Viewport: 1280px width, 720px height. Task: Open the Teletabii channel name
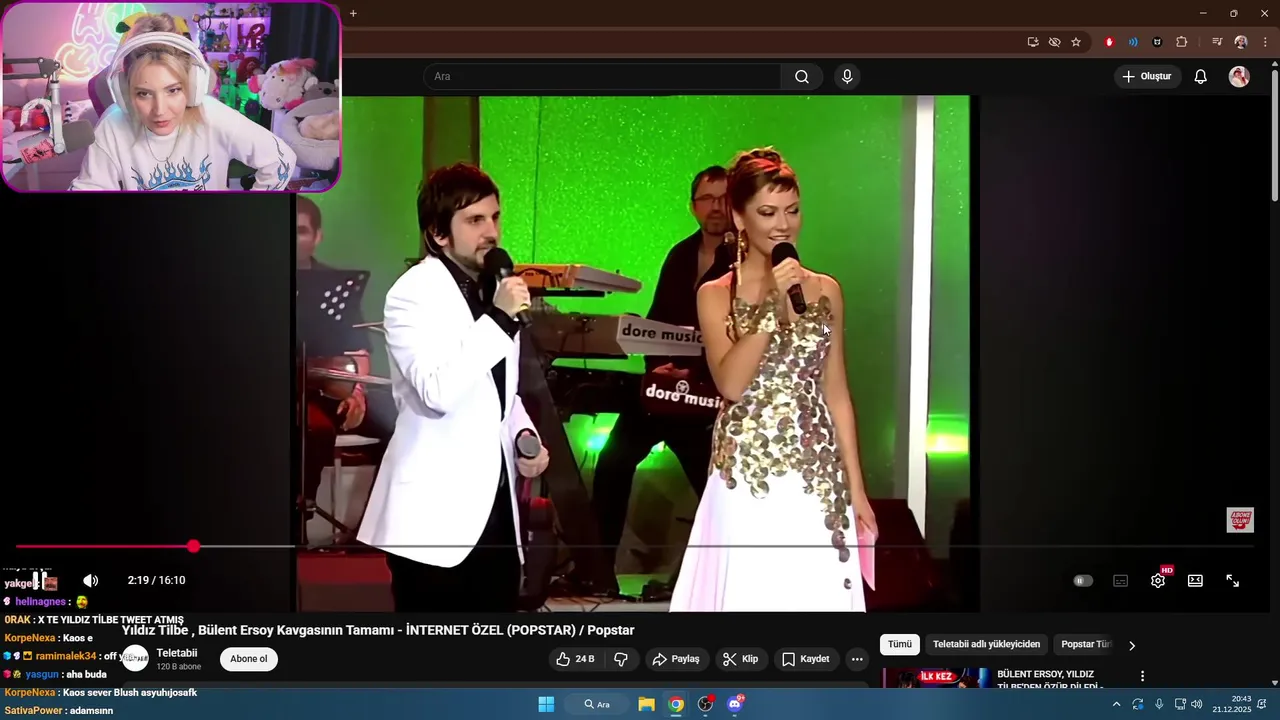177,653
